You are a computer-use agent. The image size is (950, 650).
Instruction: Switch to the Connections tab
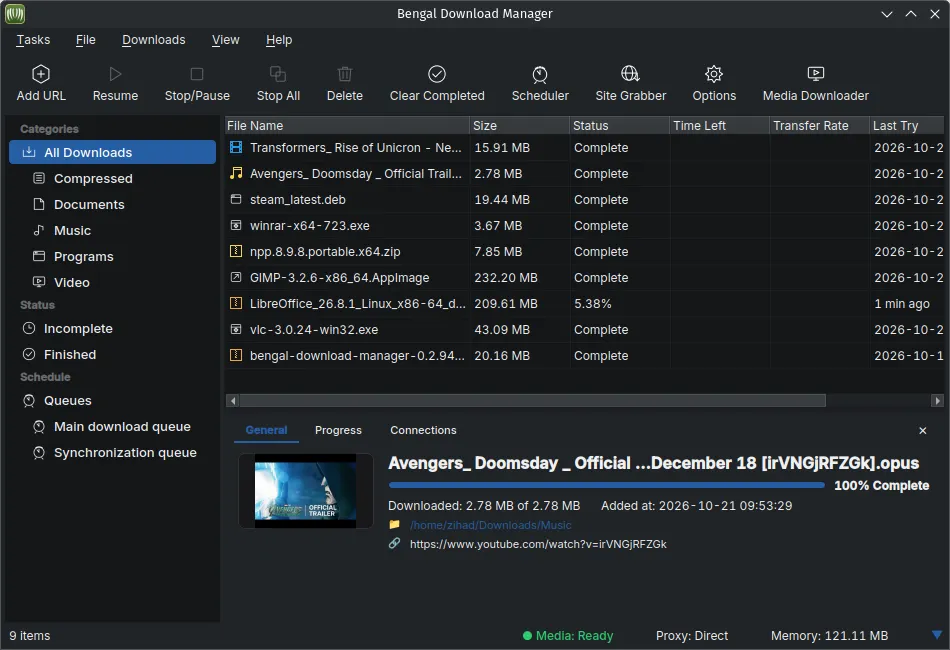423,430
